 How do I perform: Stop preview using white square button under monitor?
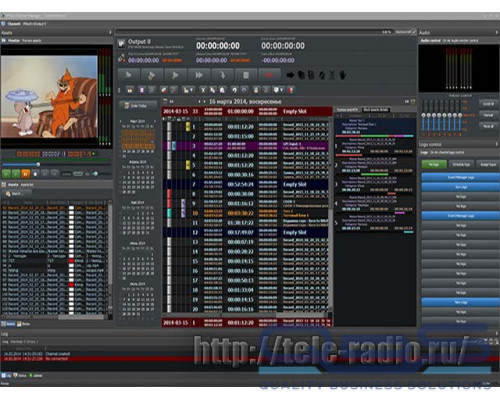coord(35,174)
